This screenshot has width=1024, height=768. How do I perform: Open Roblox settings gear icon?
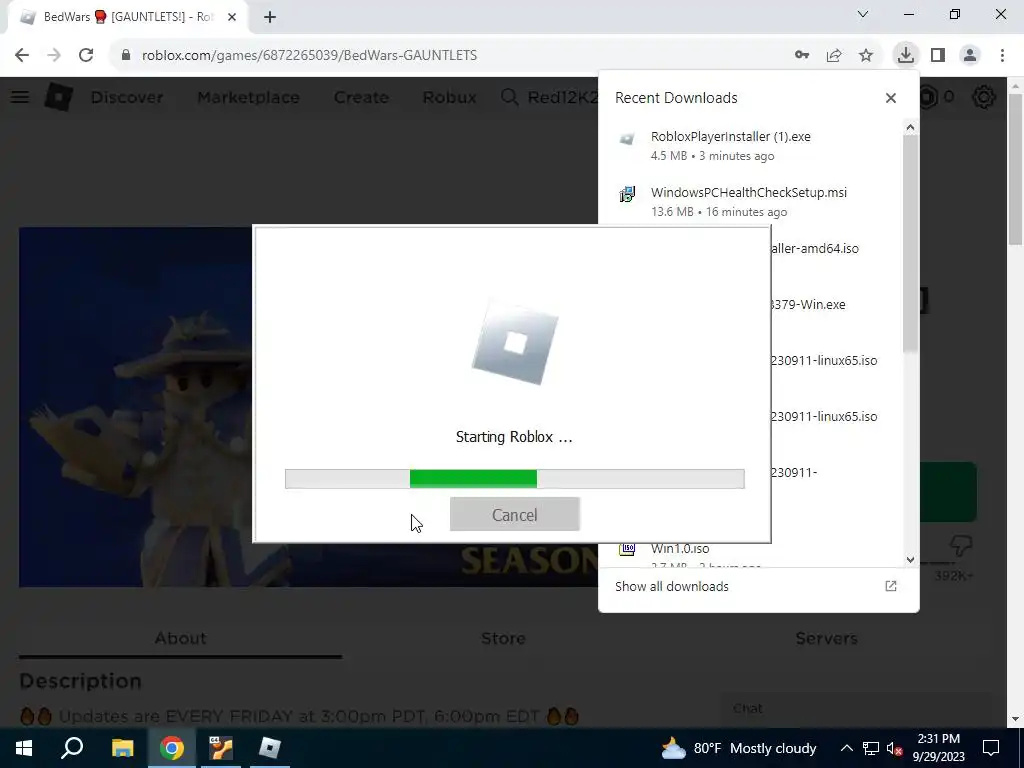point(984,97)
